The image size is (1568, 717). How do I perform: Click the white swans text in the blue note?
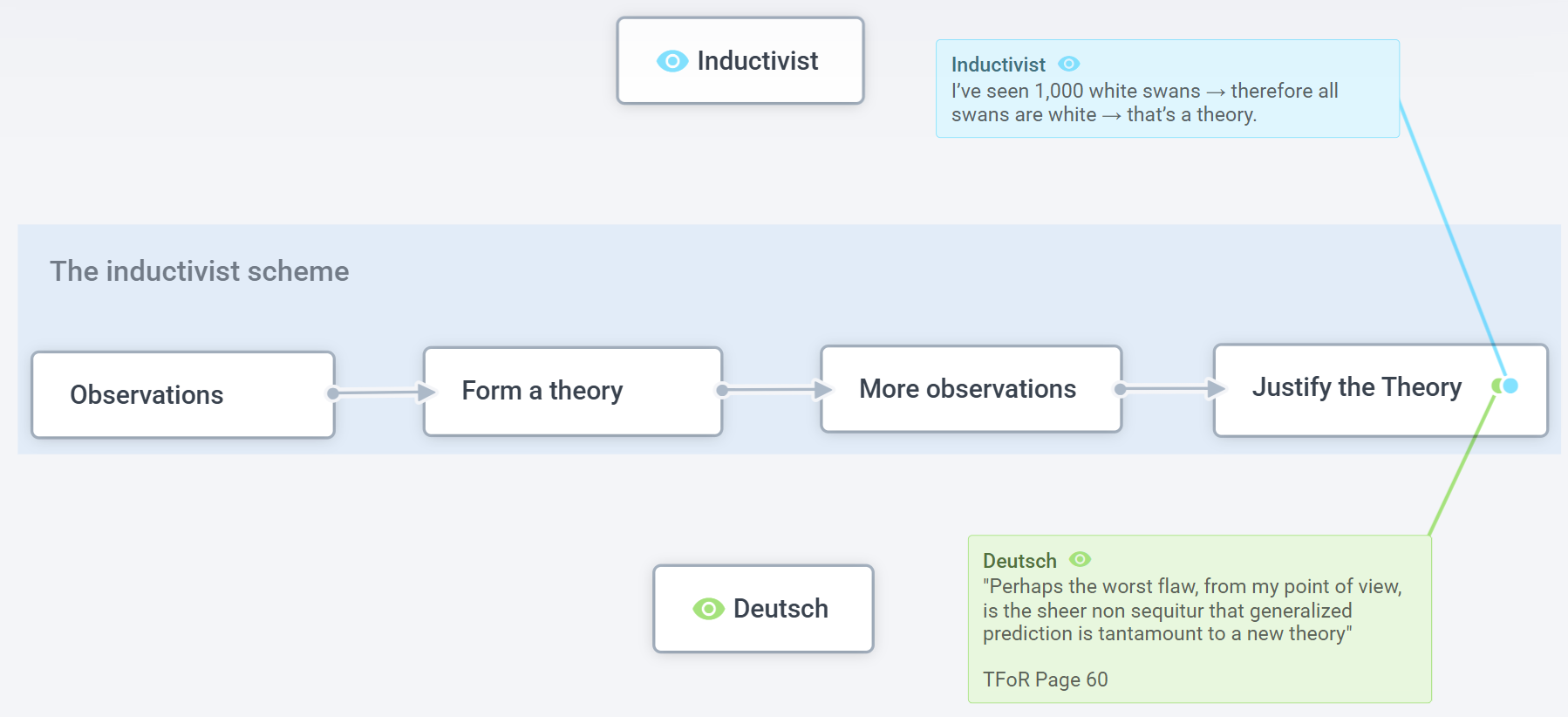[x=1143, y=103]
